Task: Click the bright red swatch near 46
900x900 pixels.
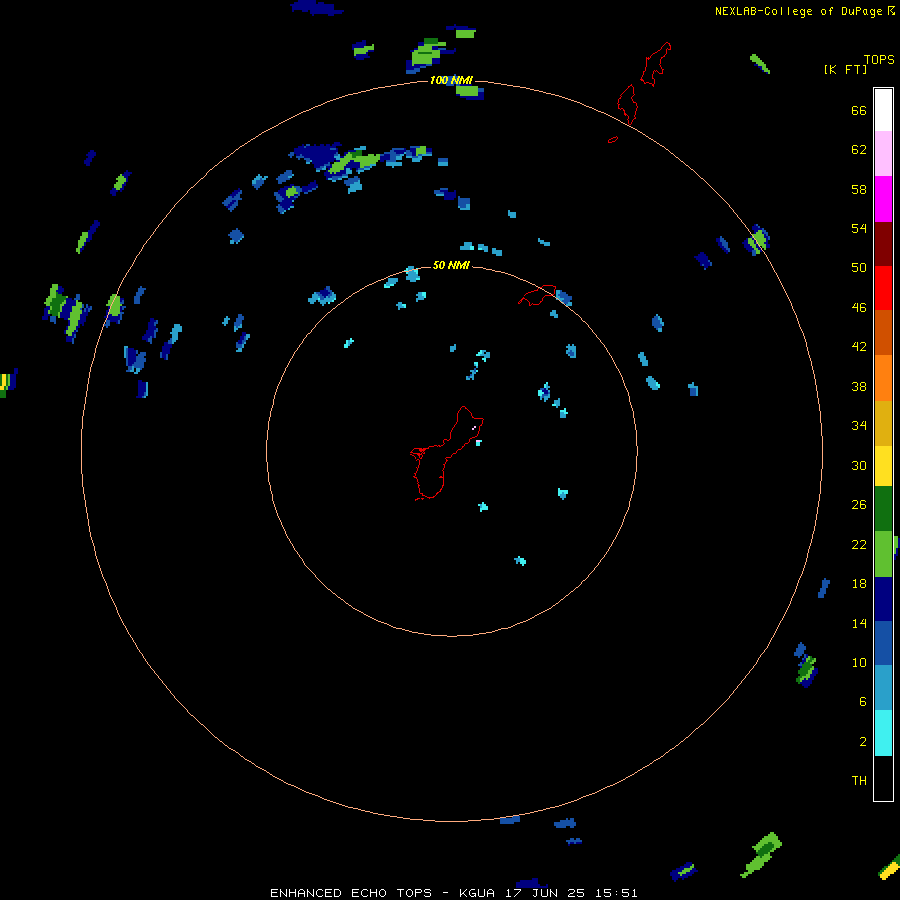Action: [883, 288]
